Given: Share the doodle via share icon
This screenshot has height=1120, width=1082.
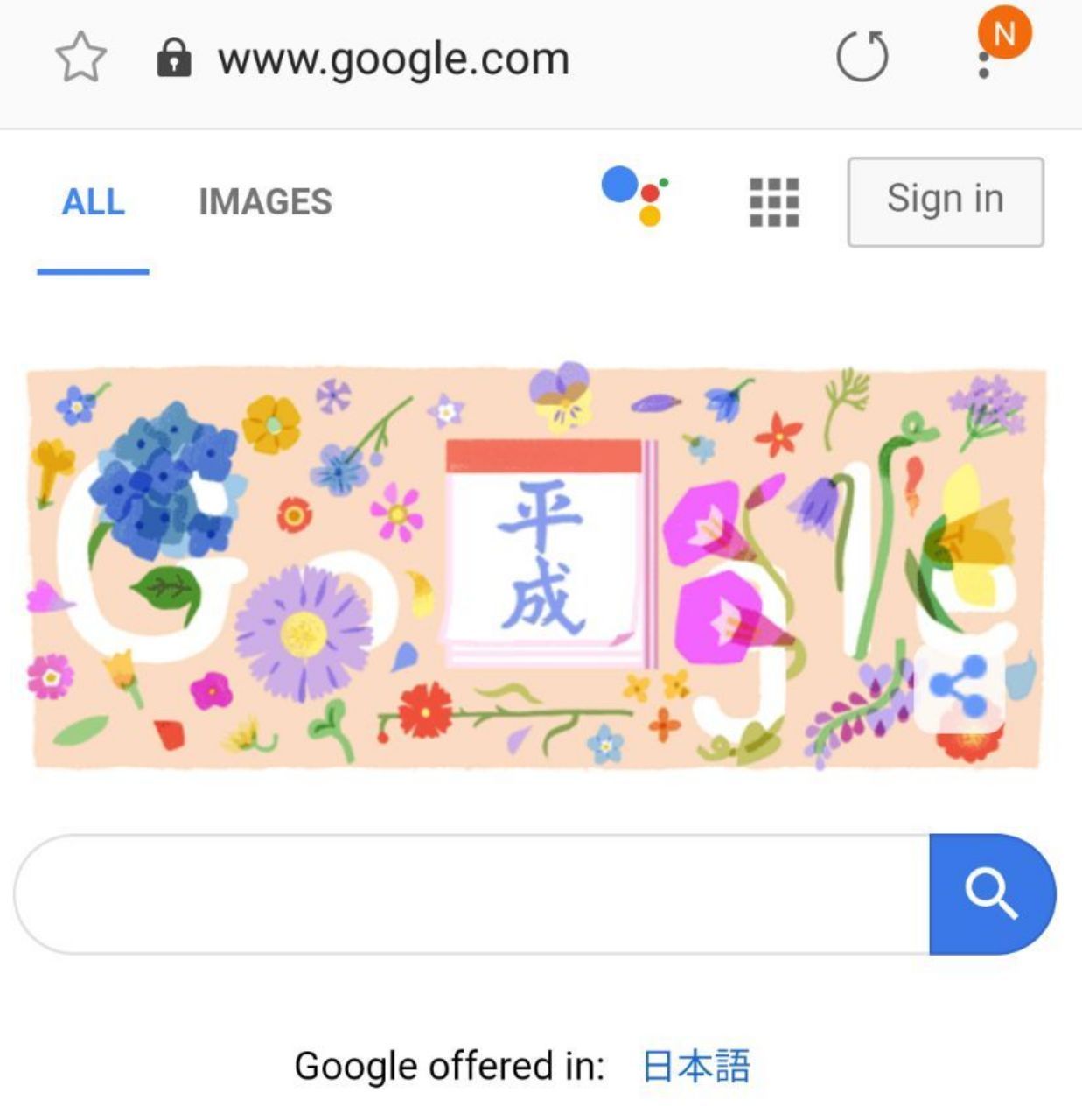Looking at the screenshot, I should (x=959, y=688).
